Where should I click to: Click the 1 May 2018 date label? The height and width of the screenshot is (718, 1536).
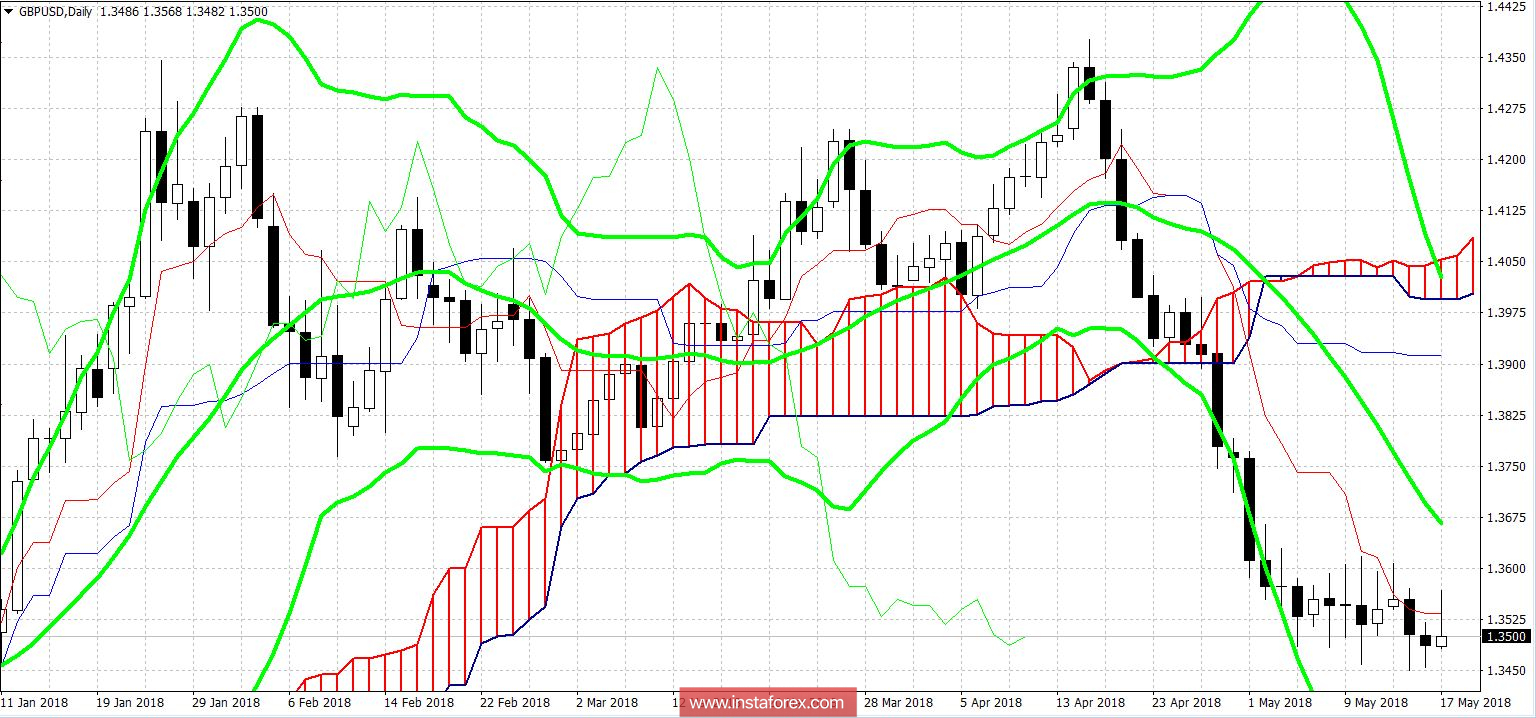tap(1279, 703)
